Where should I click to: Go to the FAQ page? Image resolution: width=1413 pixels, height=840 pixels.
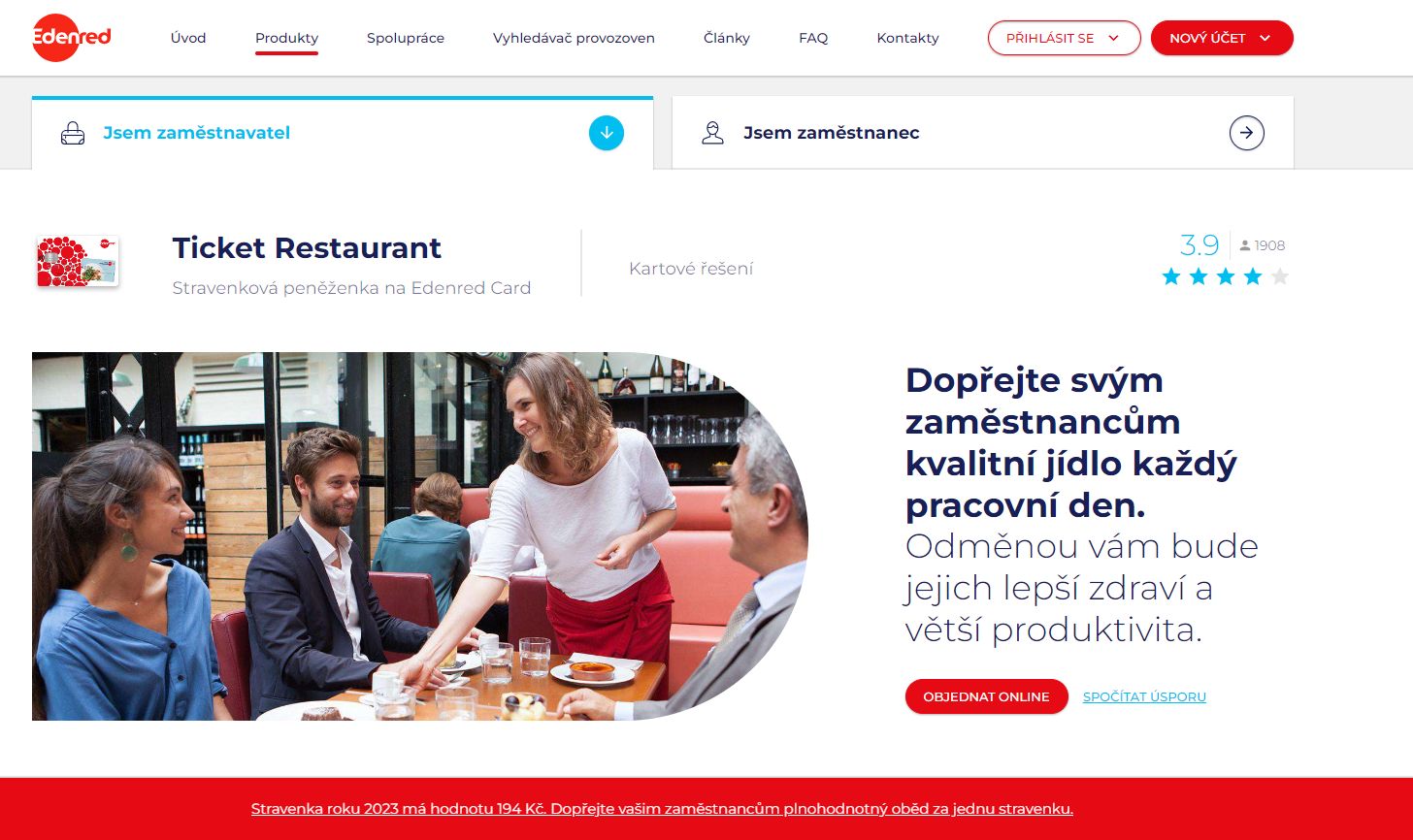coord(813,38)
